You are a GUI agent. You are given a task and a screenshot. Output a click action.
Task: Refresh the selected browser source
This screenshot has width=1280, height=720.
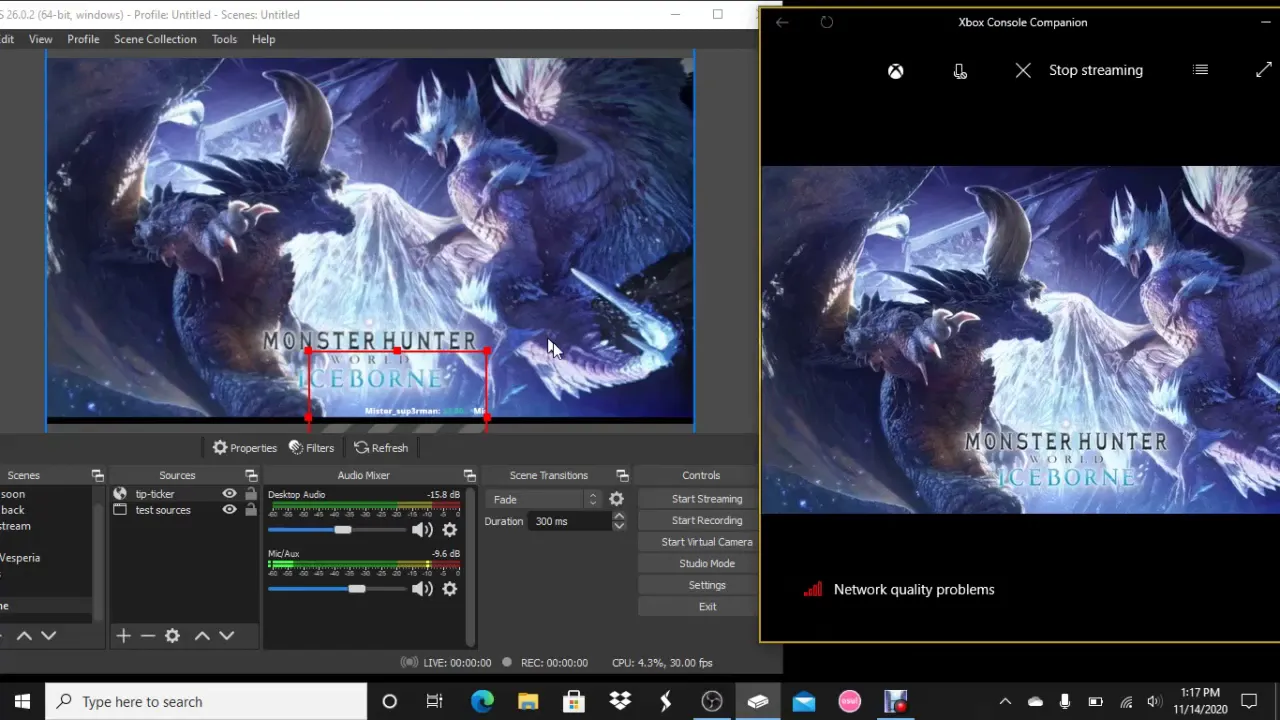[381, 448]
